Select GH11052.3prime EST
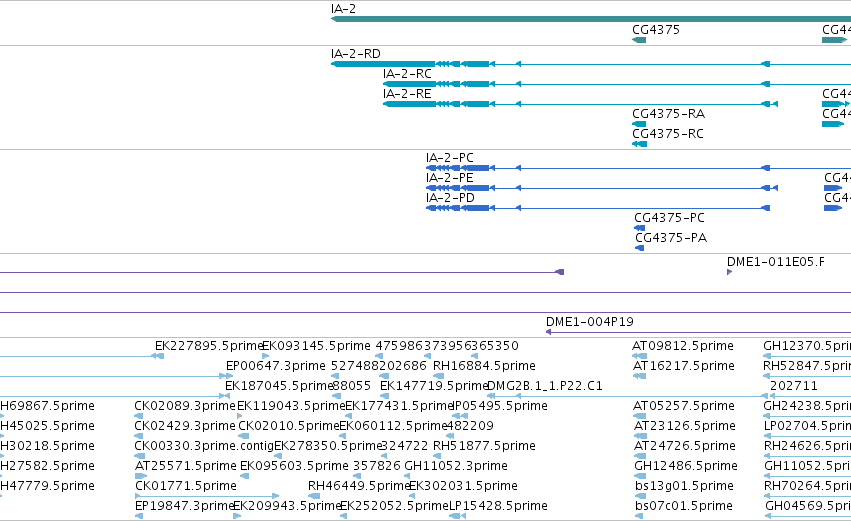Viewport: 851px width, 521px height. (x=456, y=466)
